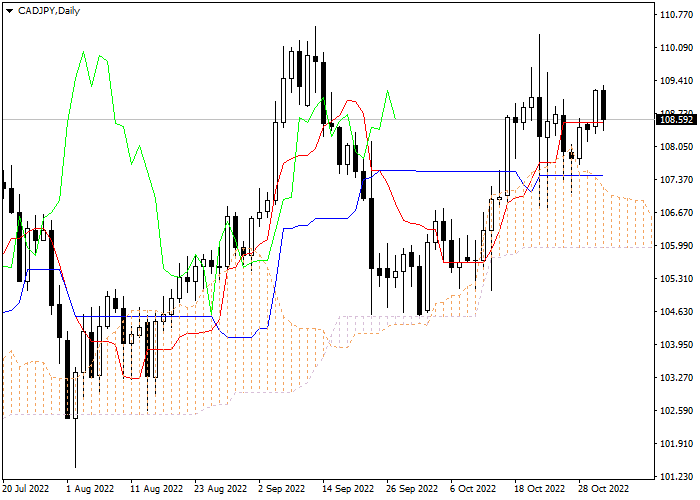Click the 102.590 price scale label
The width and height of the screenshot is (700, 500).
[x=676, y=411]
